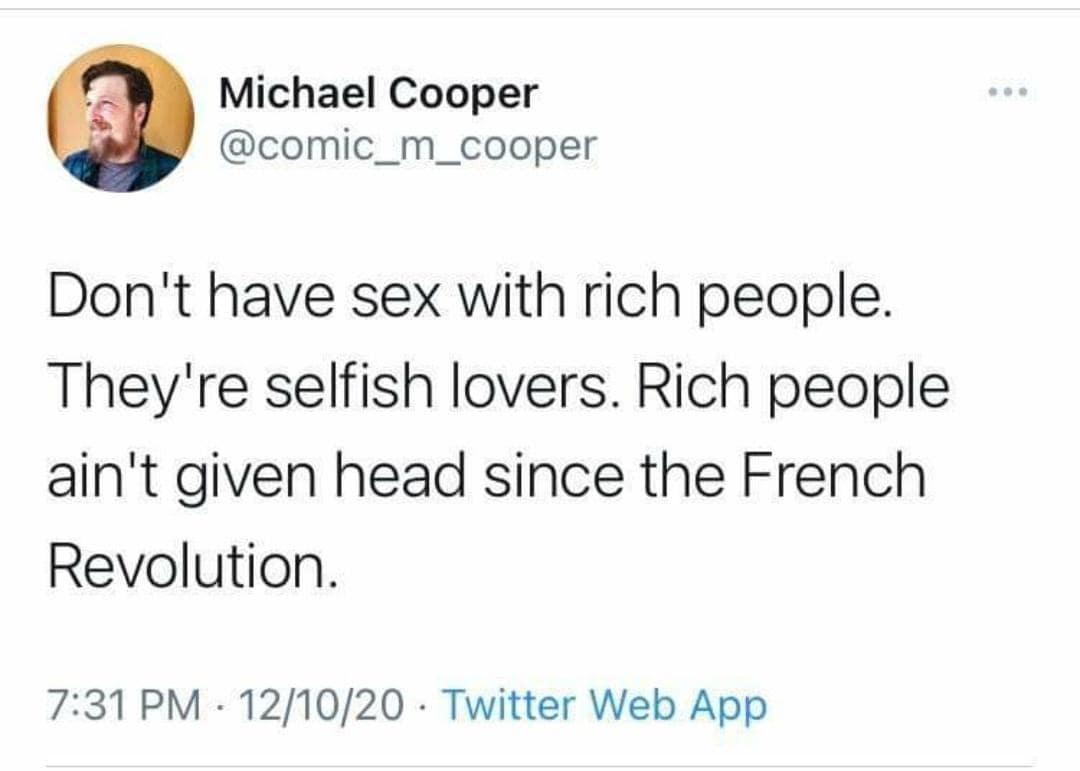This screenshot has height=771, width=1080.
Task: Click Michael Cooper's profile avatar photo
Action: pyautogui.click(x=120, y=118)
